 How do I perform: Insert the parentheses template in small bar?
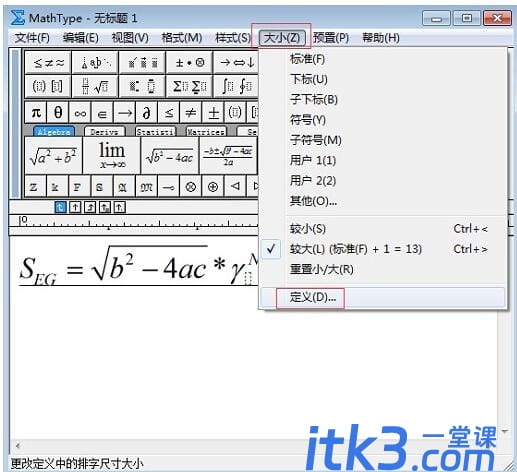coord(235,113)
